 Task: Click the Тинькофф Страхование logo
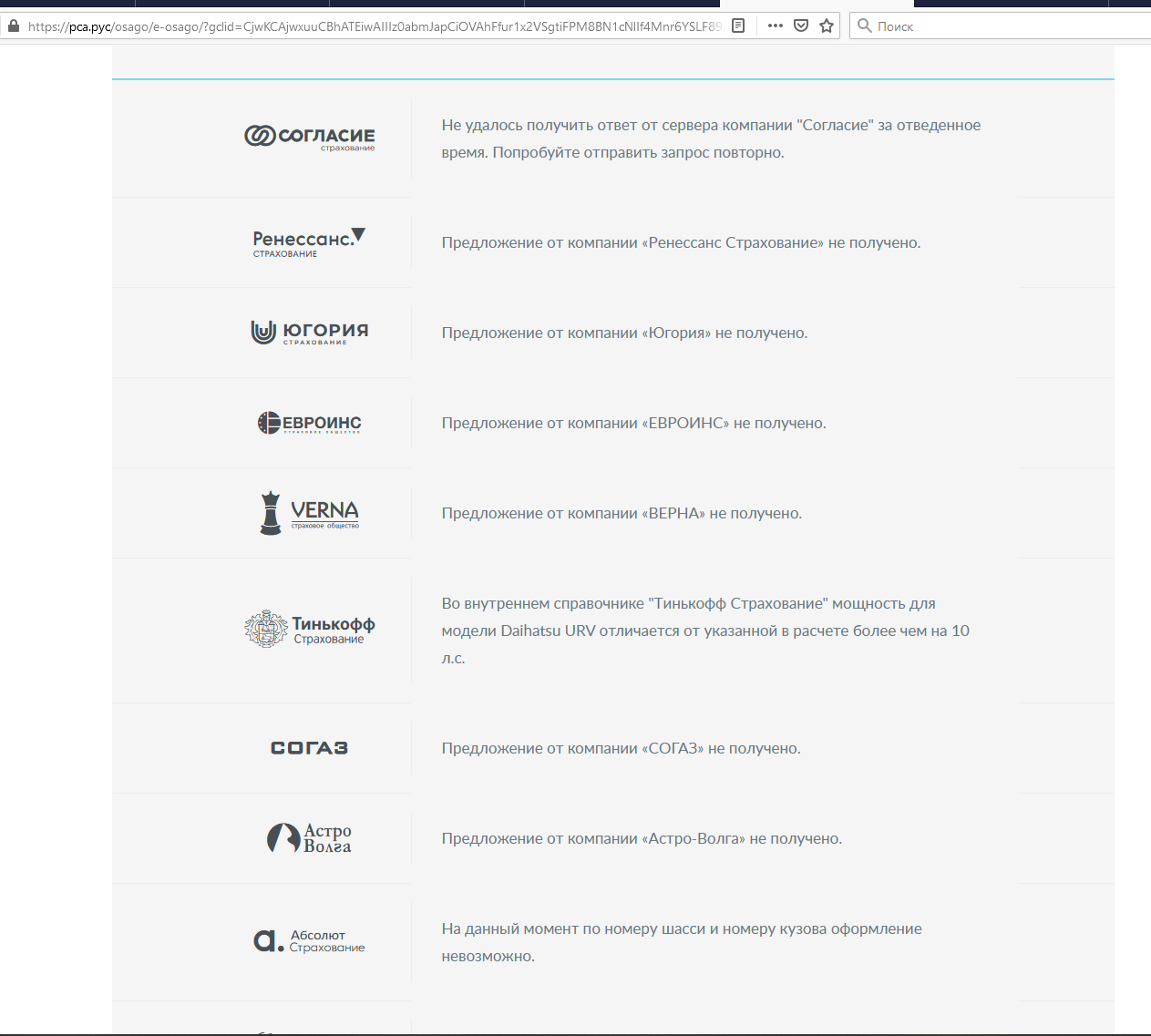coord(310,630)
